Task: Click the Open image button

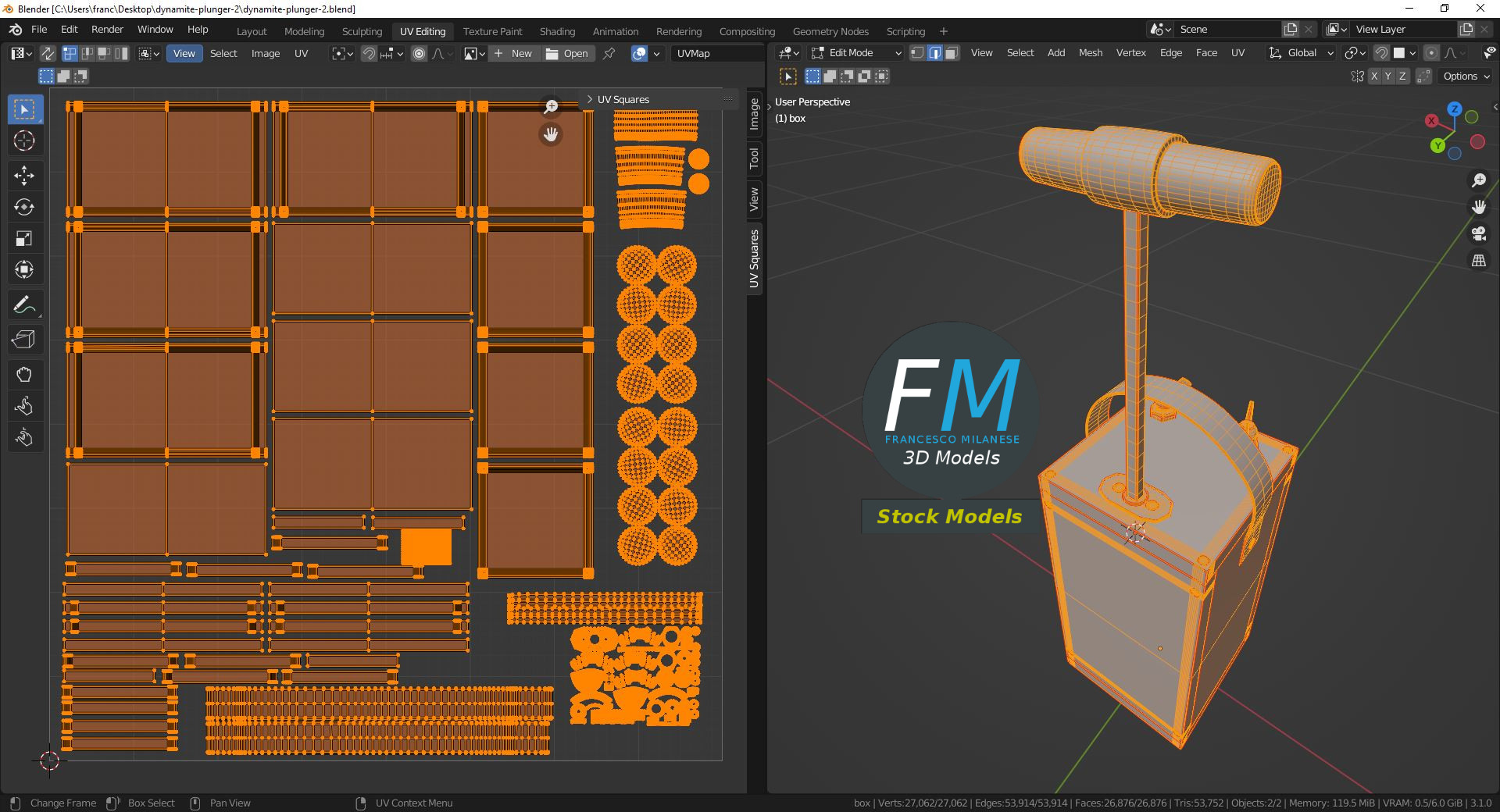Action: click(568, 53)
